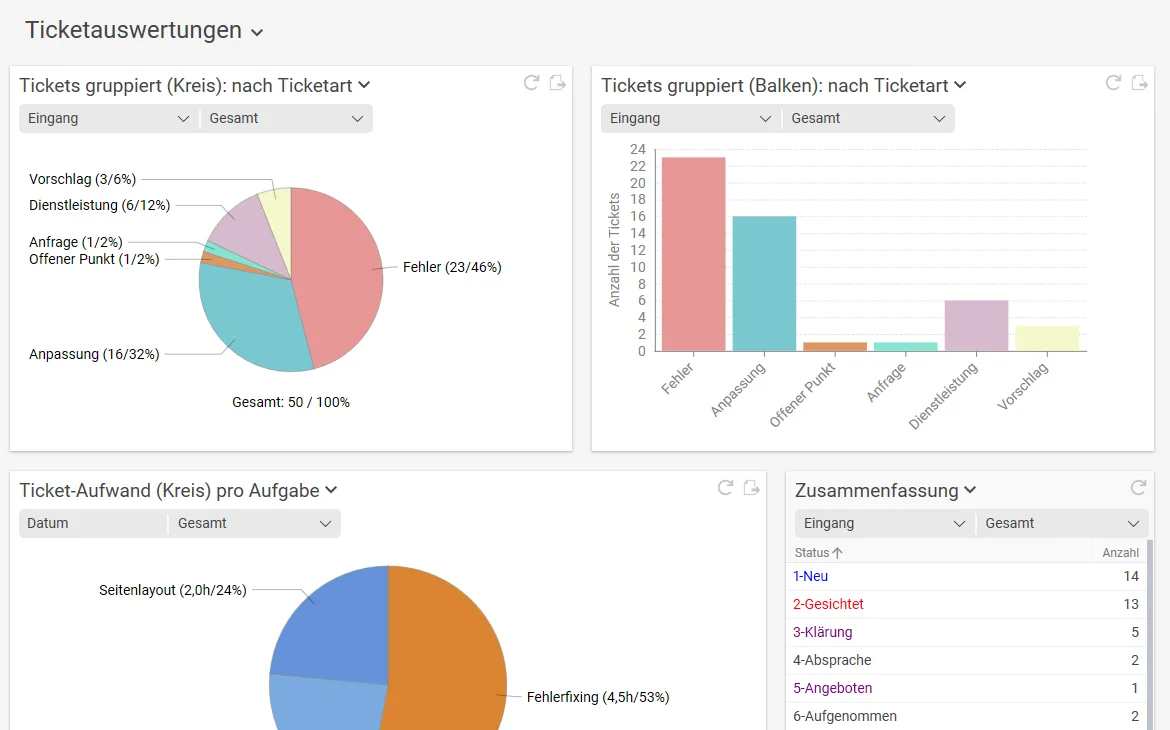The image size is (1170, 730).
Task: Open Gesamt dropdown in Zusammenfassung panel
Action: click(x=1063, y=524)
